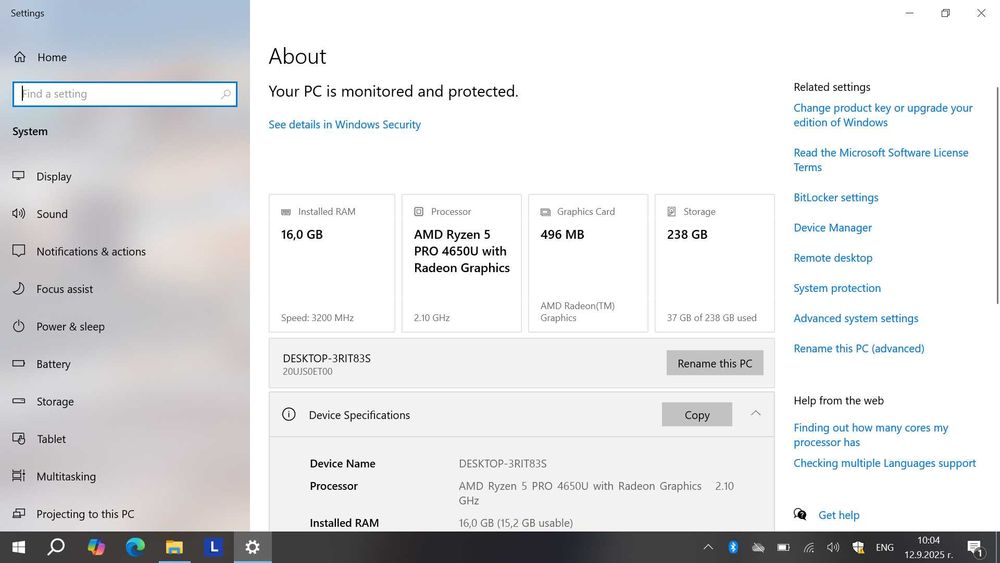
Task: Click the Device Specifications info icon
Action: tap(289, 414)
